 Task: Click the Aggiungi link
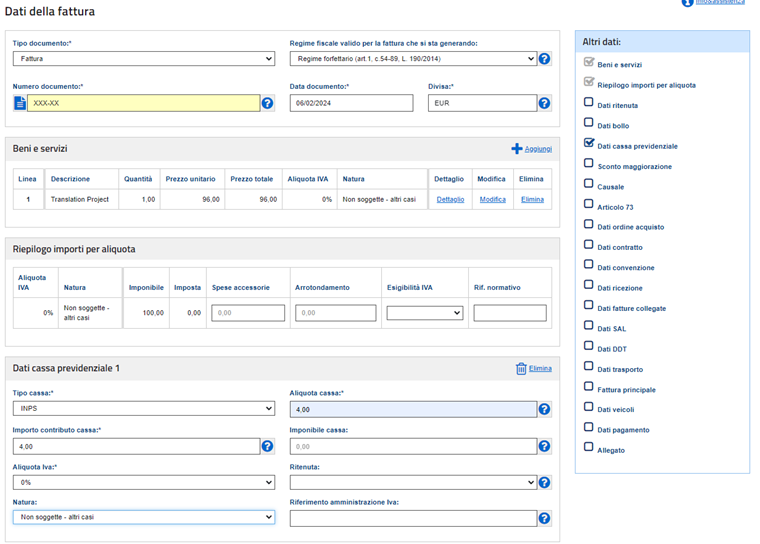point(538,149)
